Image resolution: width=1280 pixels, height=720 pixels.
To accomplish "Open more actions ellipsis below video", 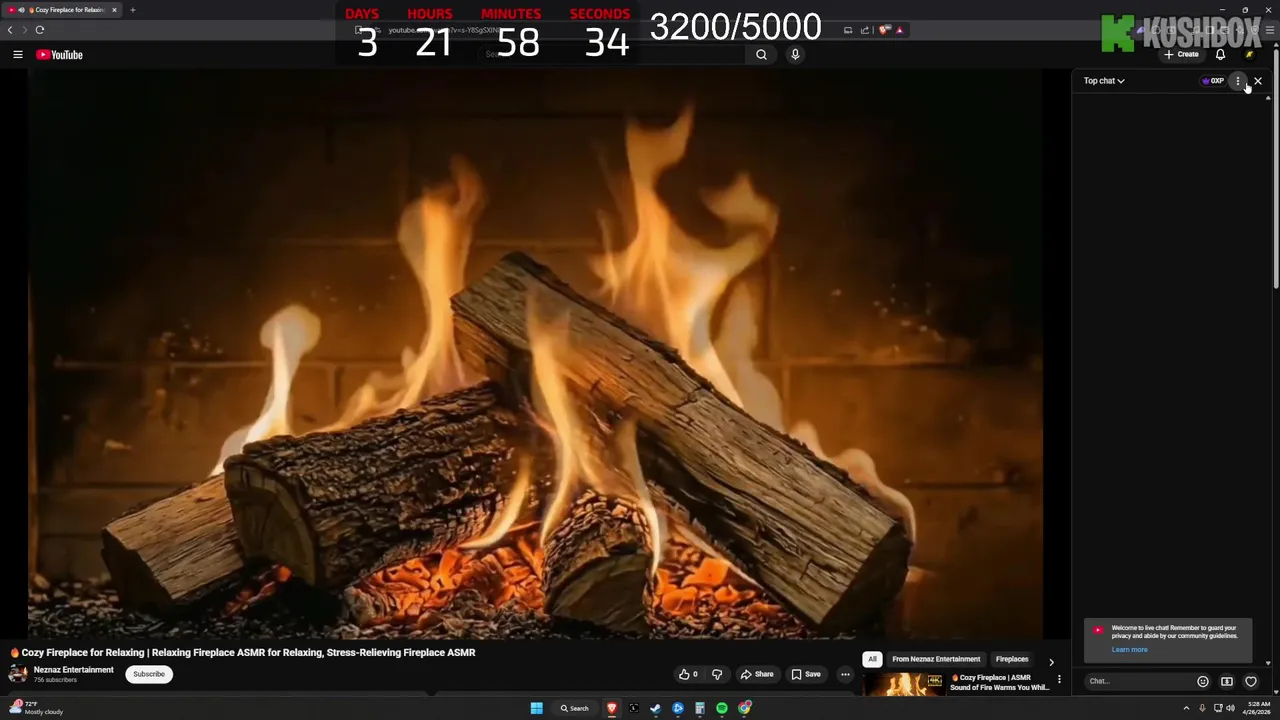I will (x=845, y=674).
